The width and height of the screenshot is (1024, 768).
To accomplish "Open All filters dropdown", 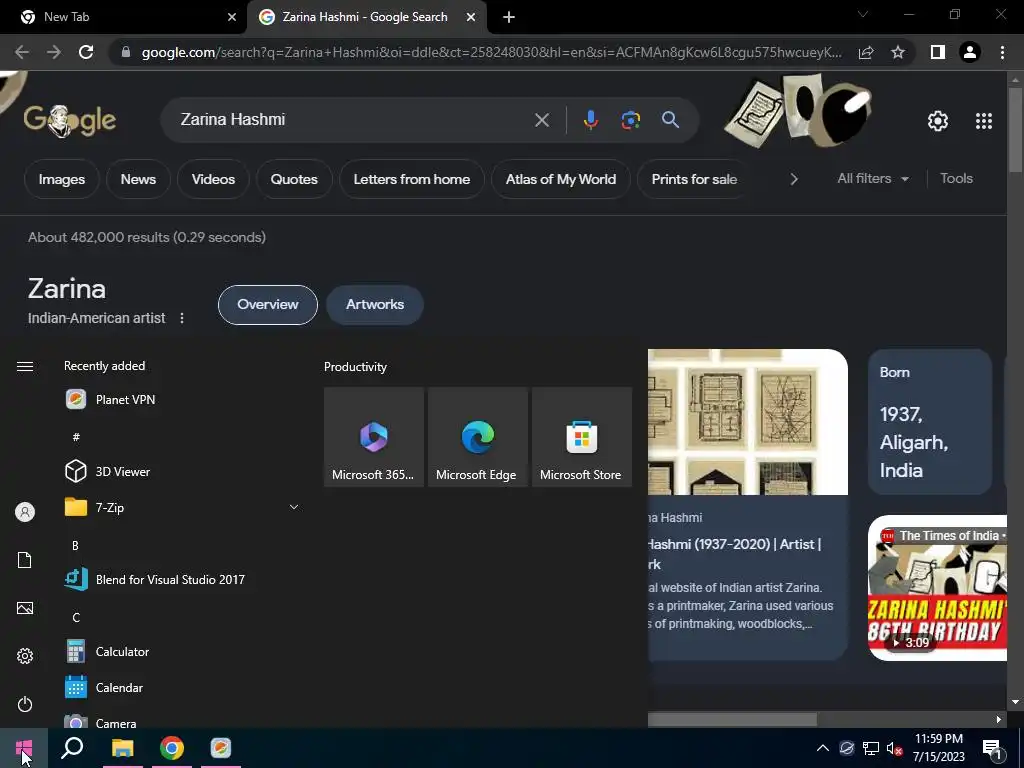I will (872, 178).
